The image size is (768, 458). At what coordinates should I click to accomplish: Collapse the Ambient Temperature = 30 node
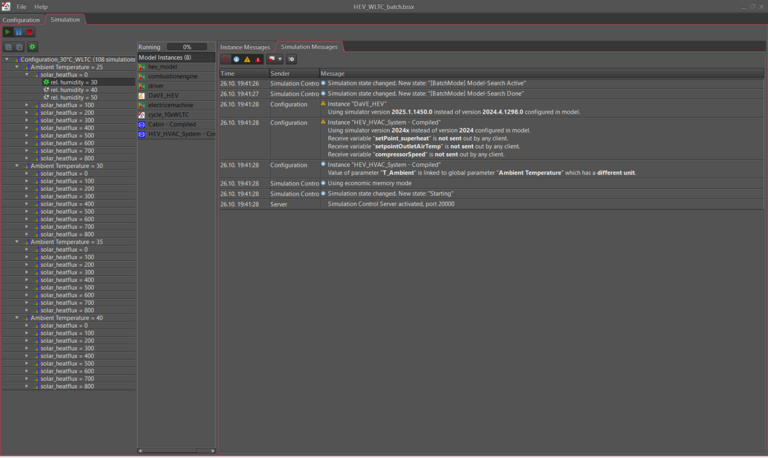(17, 166)
